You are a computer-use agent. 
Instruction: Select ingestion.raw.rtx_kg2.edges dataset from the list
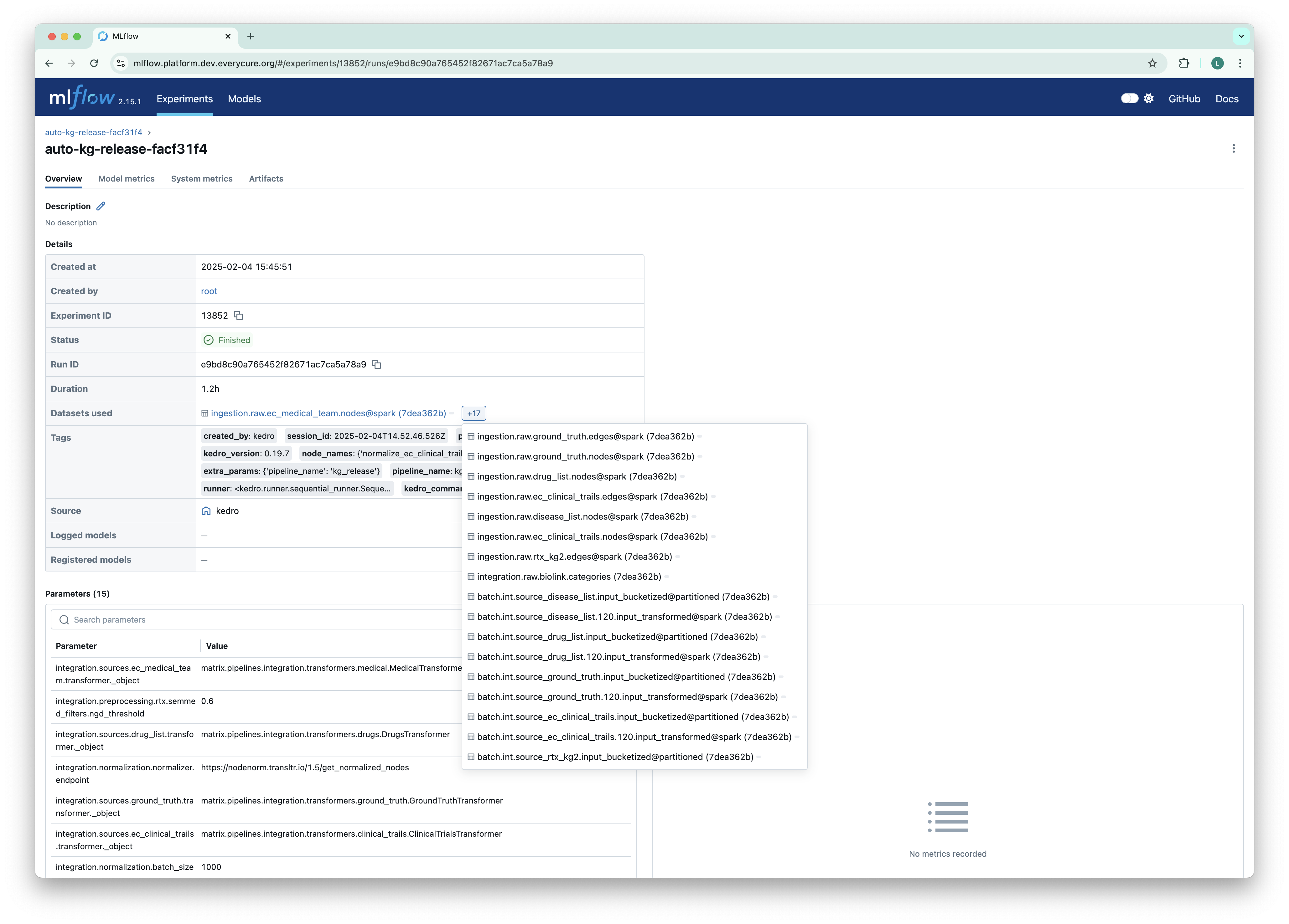(x=574, y=557)
